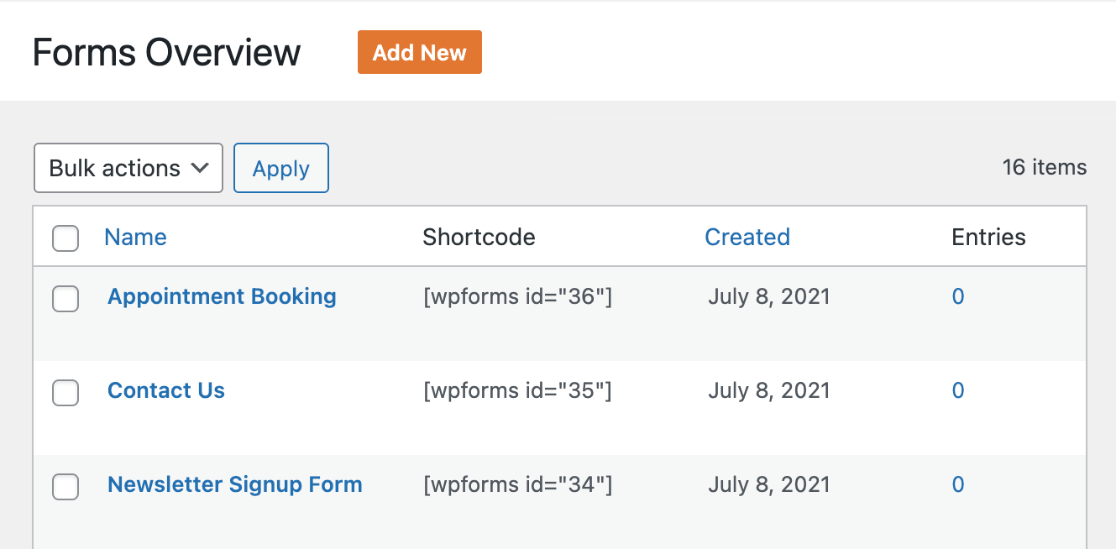
Task: Click the orange Add New button
Action: tap(419, 52)
